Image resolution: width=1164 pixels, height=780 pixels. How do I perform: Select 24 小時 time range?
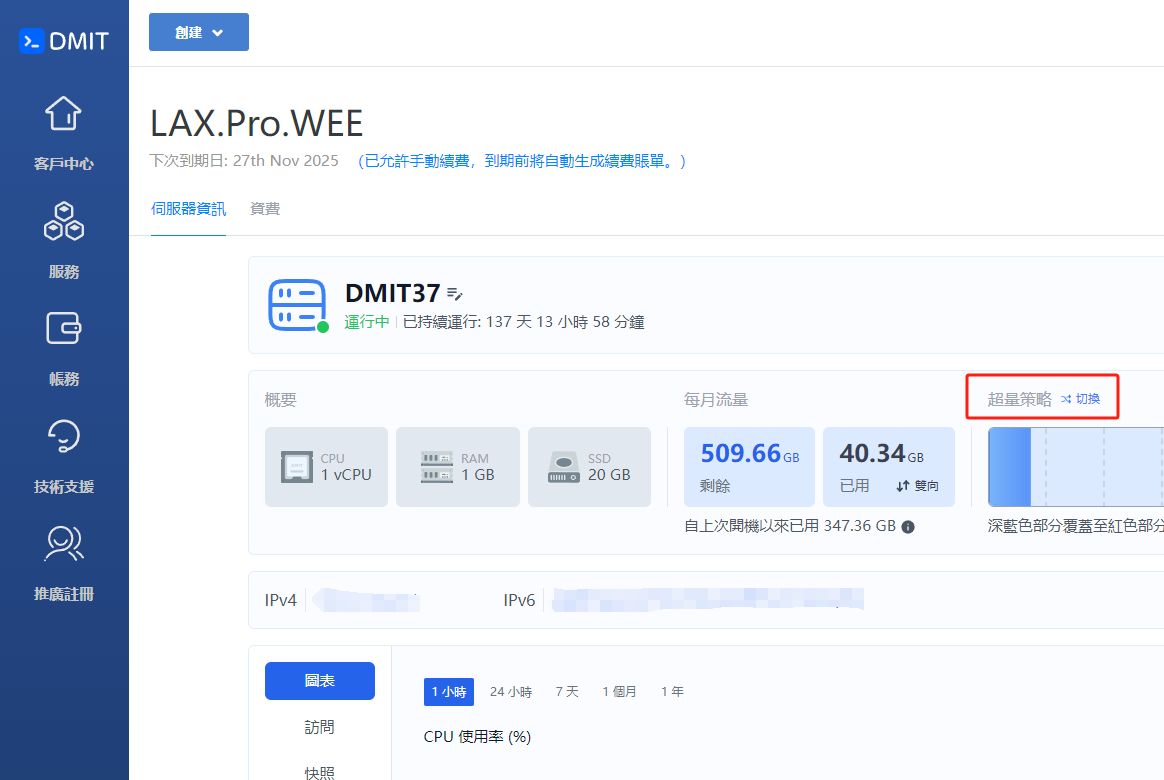pyautogui.click(x=511, y=692)
